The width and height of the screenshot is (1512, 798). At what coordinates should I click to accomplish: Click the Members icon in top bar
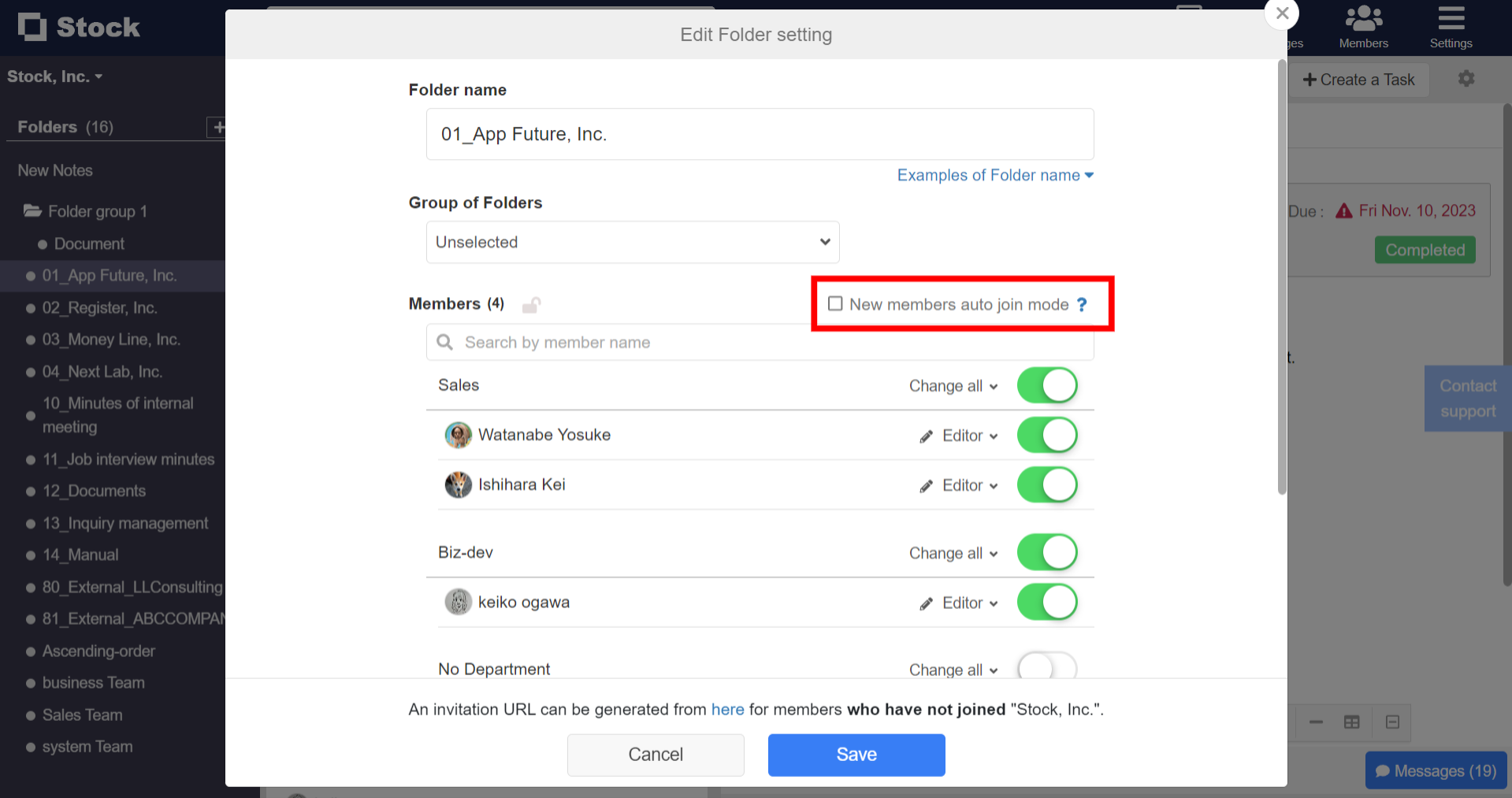[x=1363, y=19]
